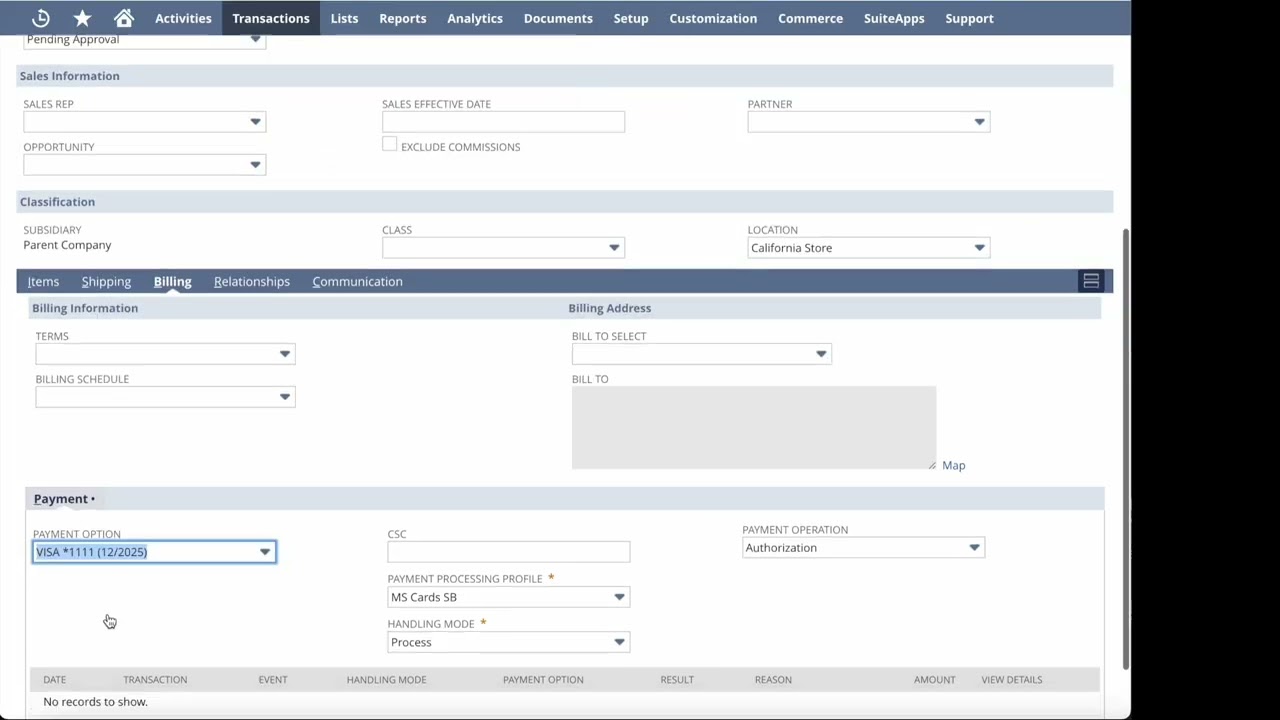Click the Sales Effective Date field
Screen dimensions: 1280x720
click(503, 122)
